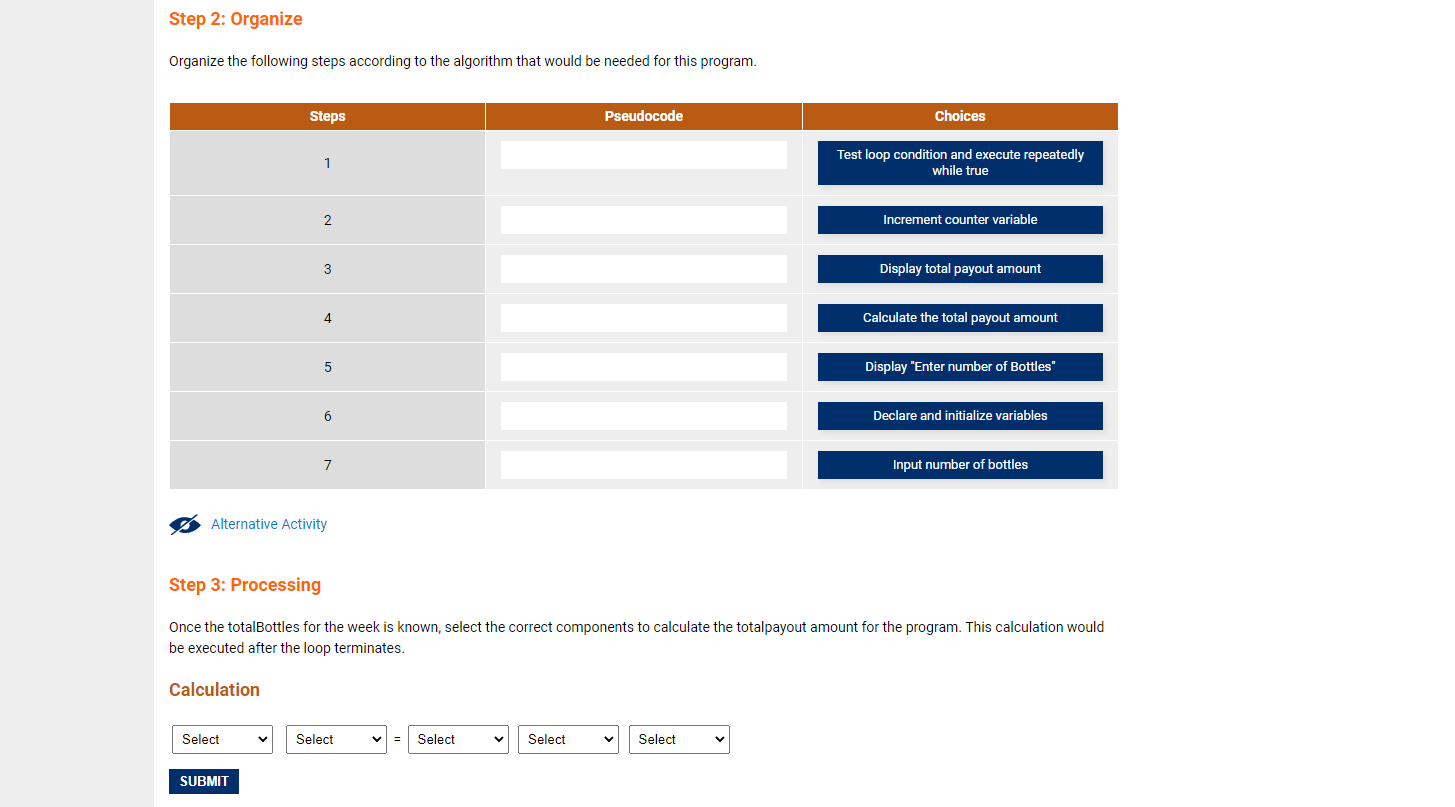Click the Pseudocode field for step 7
This screenshot has width=1455, height=807.
[x=644, y=465]
